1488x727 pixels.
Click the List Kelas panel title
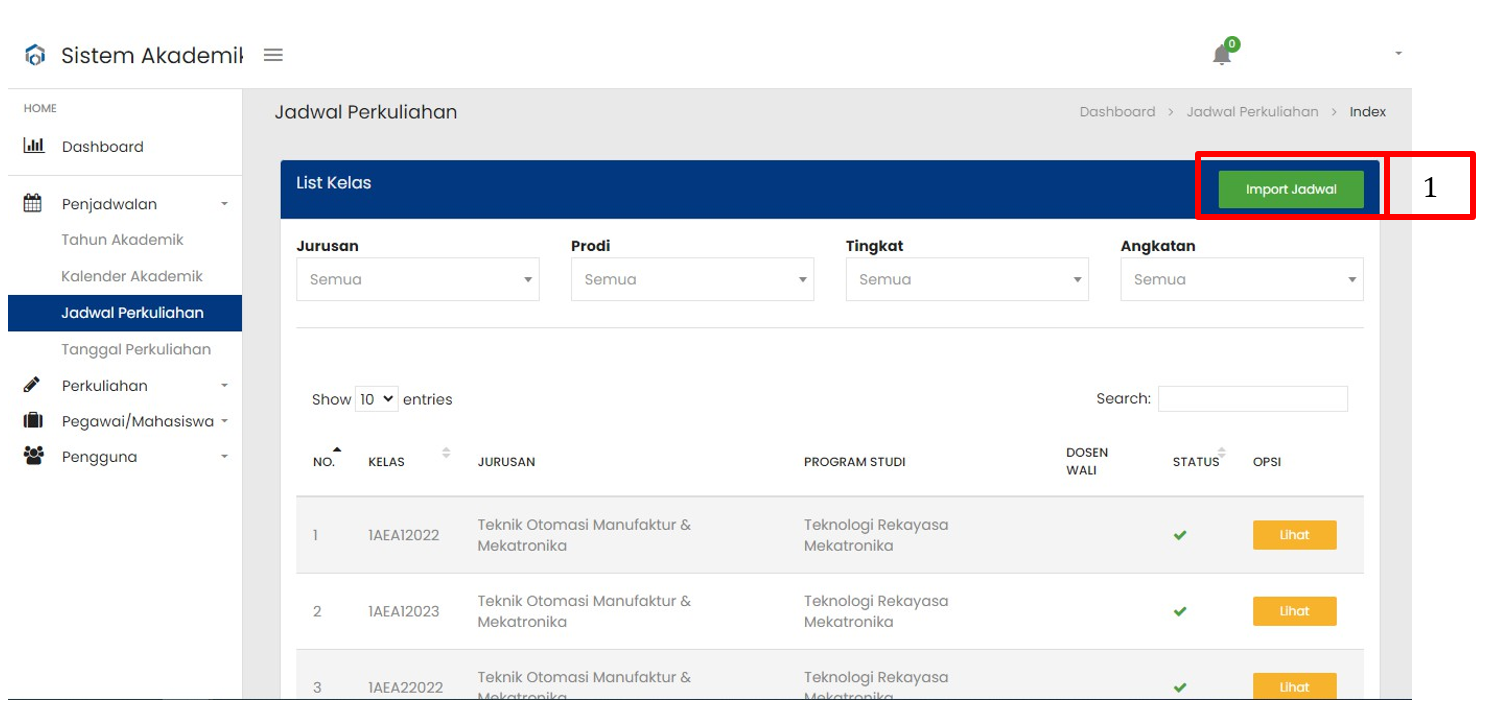(x=334, y=183)
